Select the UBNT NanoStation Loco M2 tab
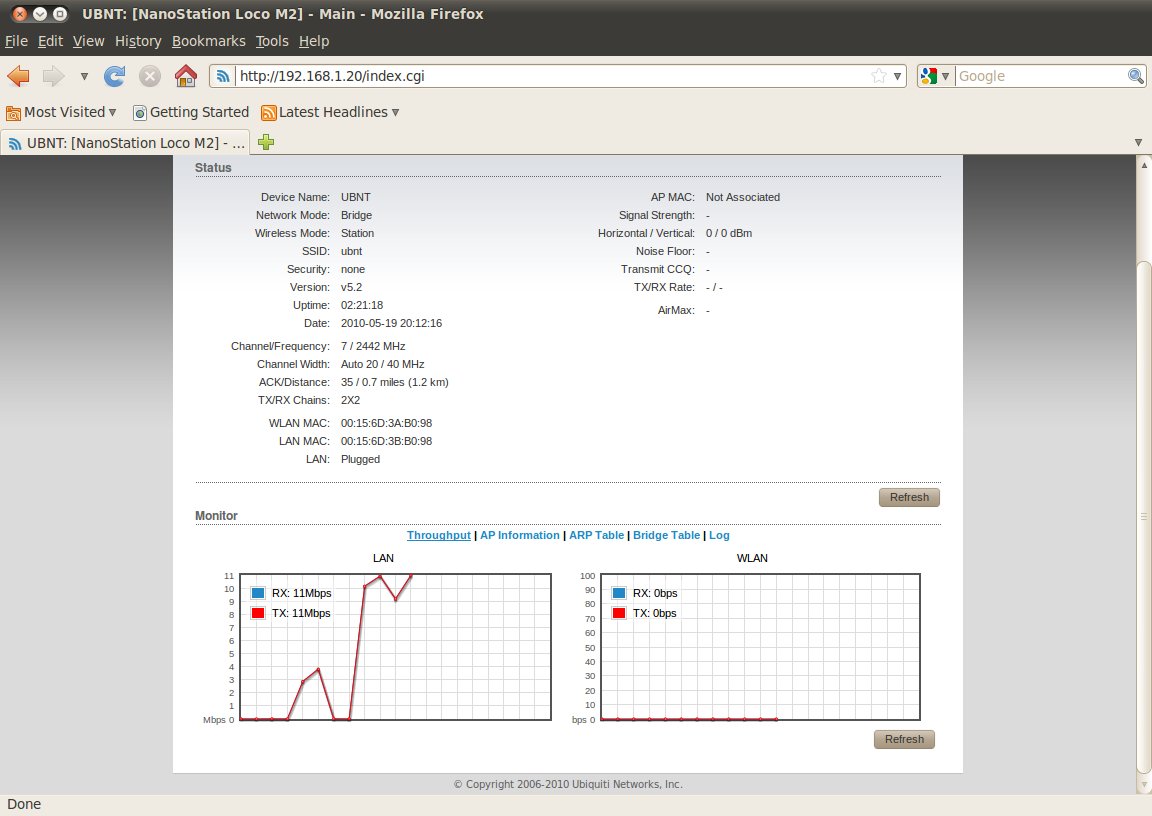 (125, 142)
